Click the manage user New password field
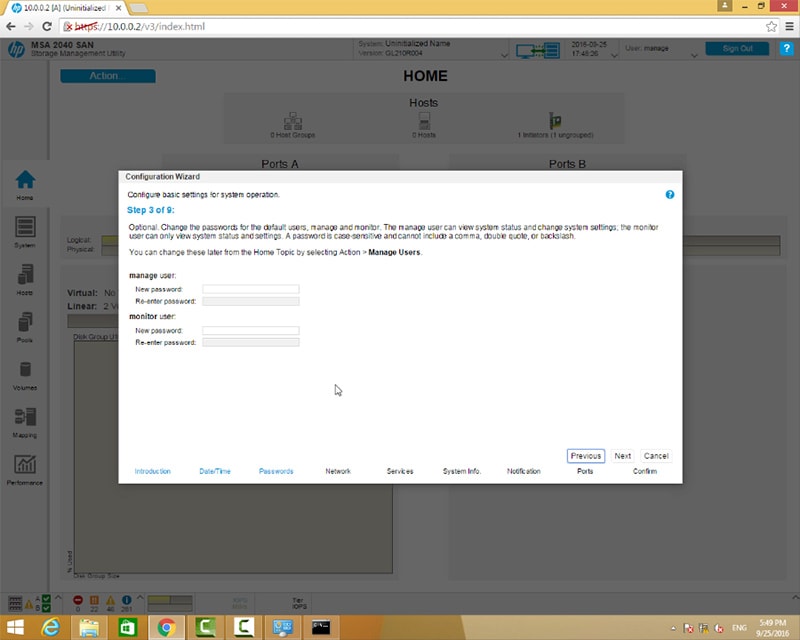 tap(250, 289)
